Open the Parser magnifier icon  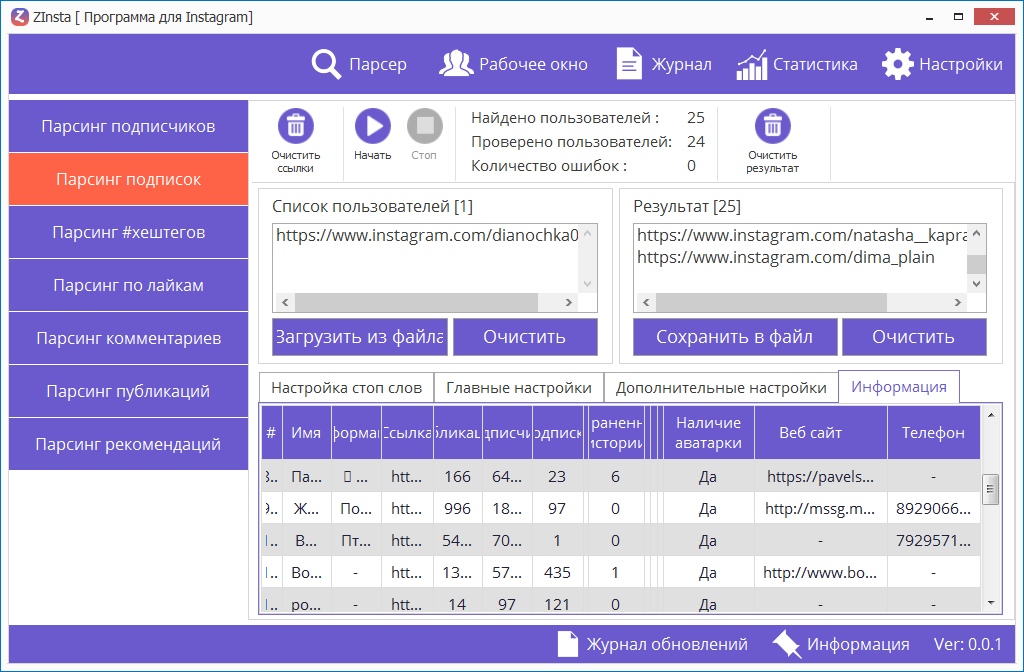coord(326,64)
